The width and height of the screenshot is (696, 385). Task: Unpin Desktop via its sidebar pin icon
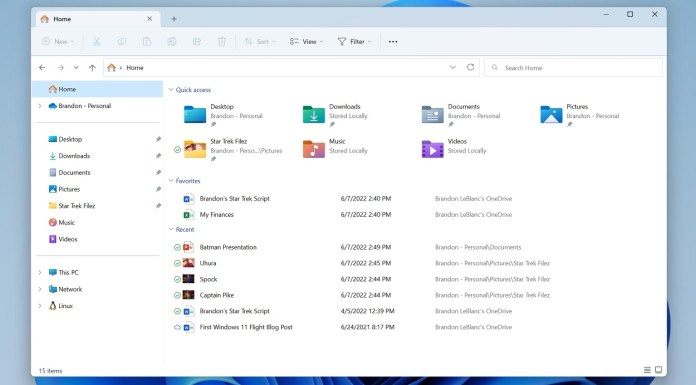(x=158, y=139)
